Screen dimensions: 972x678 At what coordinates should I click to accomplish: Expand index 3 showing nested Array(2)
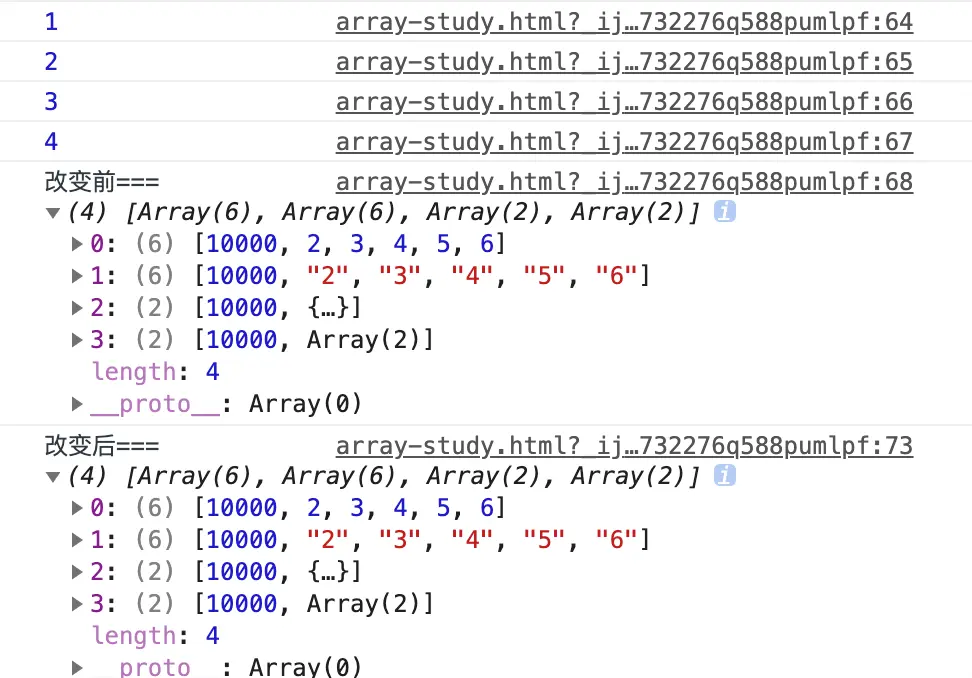coord(78,339)
